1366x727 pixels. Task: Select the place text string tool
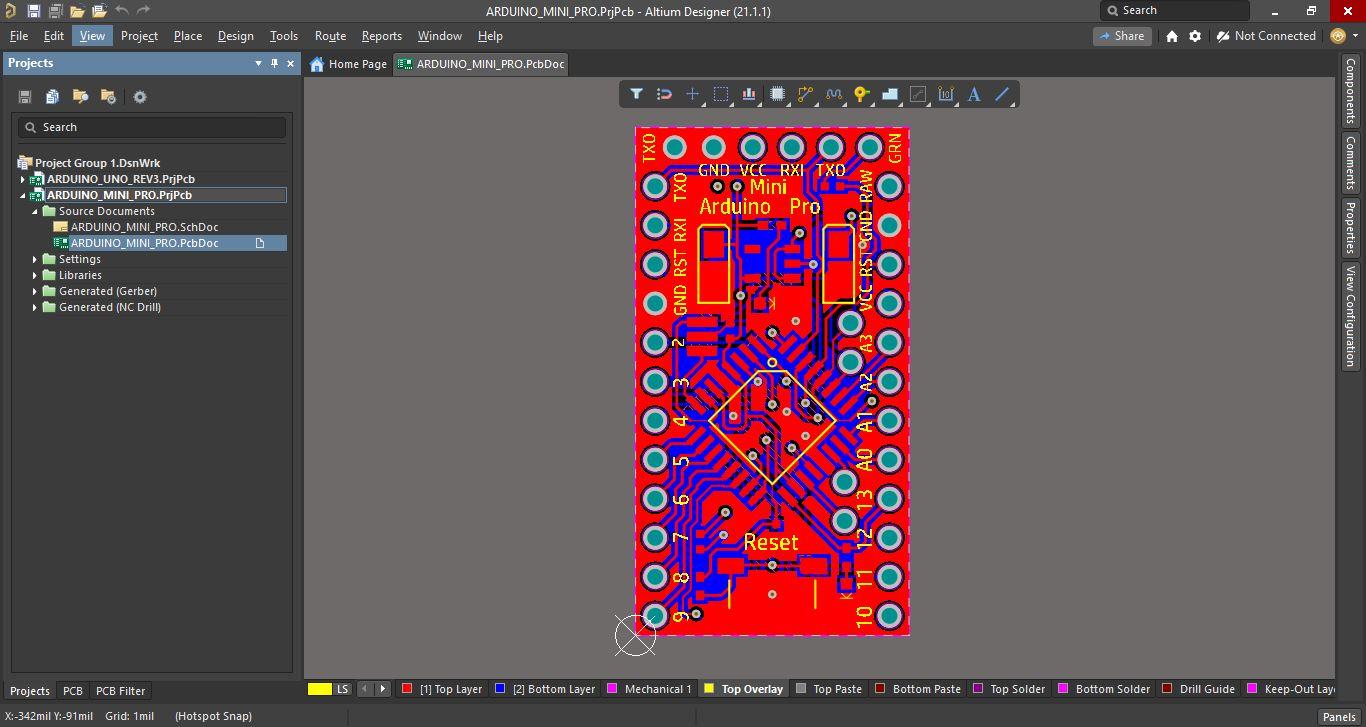(974, 94)
